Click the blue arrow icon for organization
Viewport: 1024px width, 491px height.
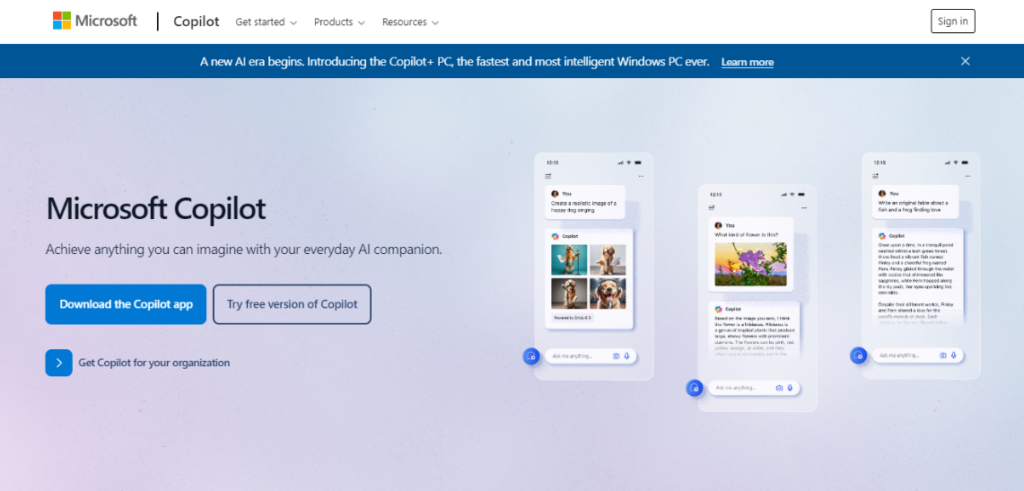(59, 363)
